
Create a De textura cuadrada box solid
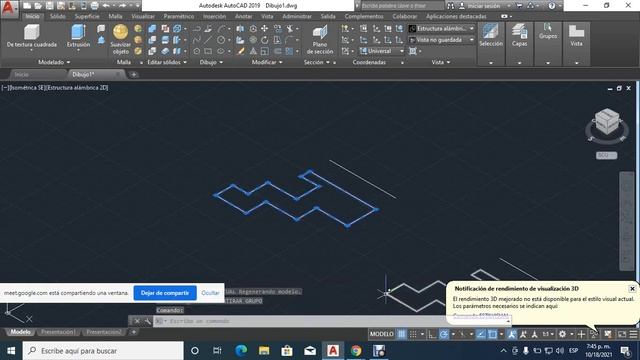click(31, 36)
